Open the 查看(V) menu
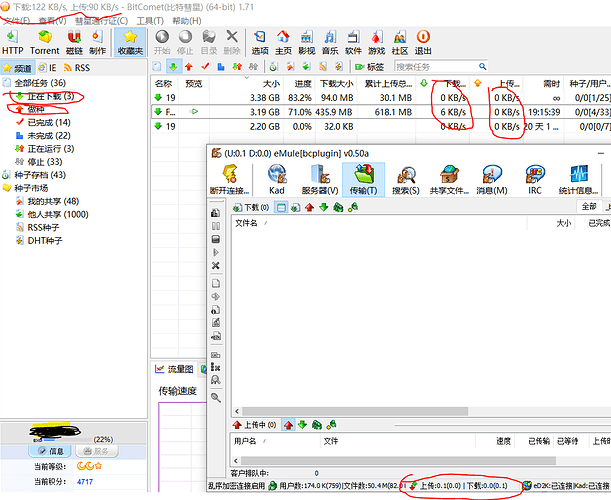This screenshot has height=500, width=611. (52, 21)
